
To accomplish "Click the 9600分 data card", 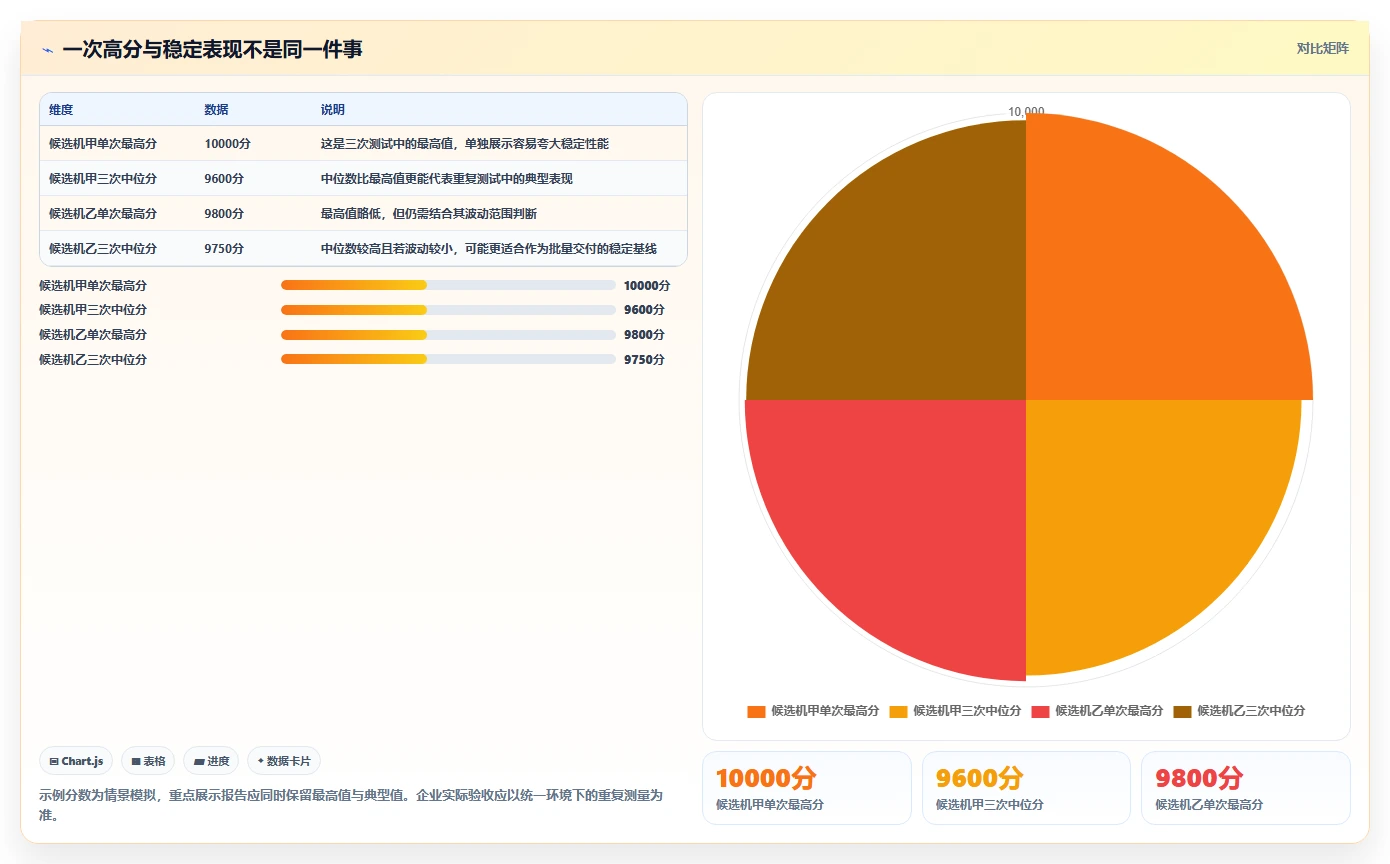I will point(1026,788).
